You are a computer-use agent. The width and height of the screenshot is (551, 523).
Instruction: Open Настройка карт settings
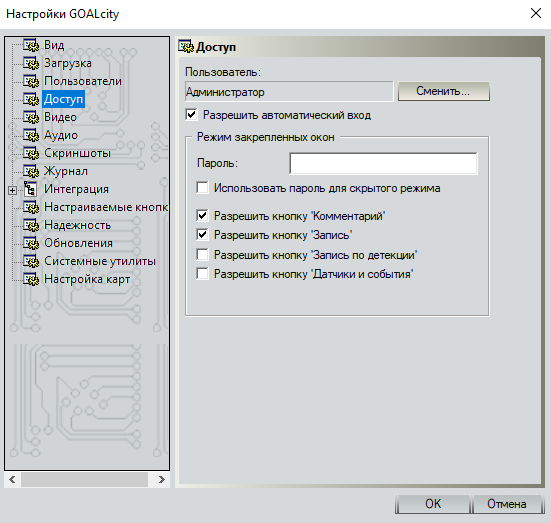[87, 279]
